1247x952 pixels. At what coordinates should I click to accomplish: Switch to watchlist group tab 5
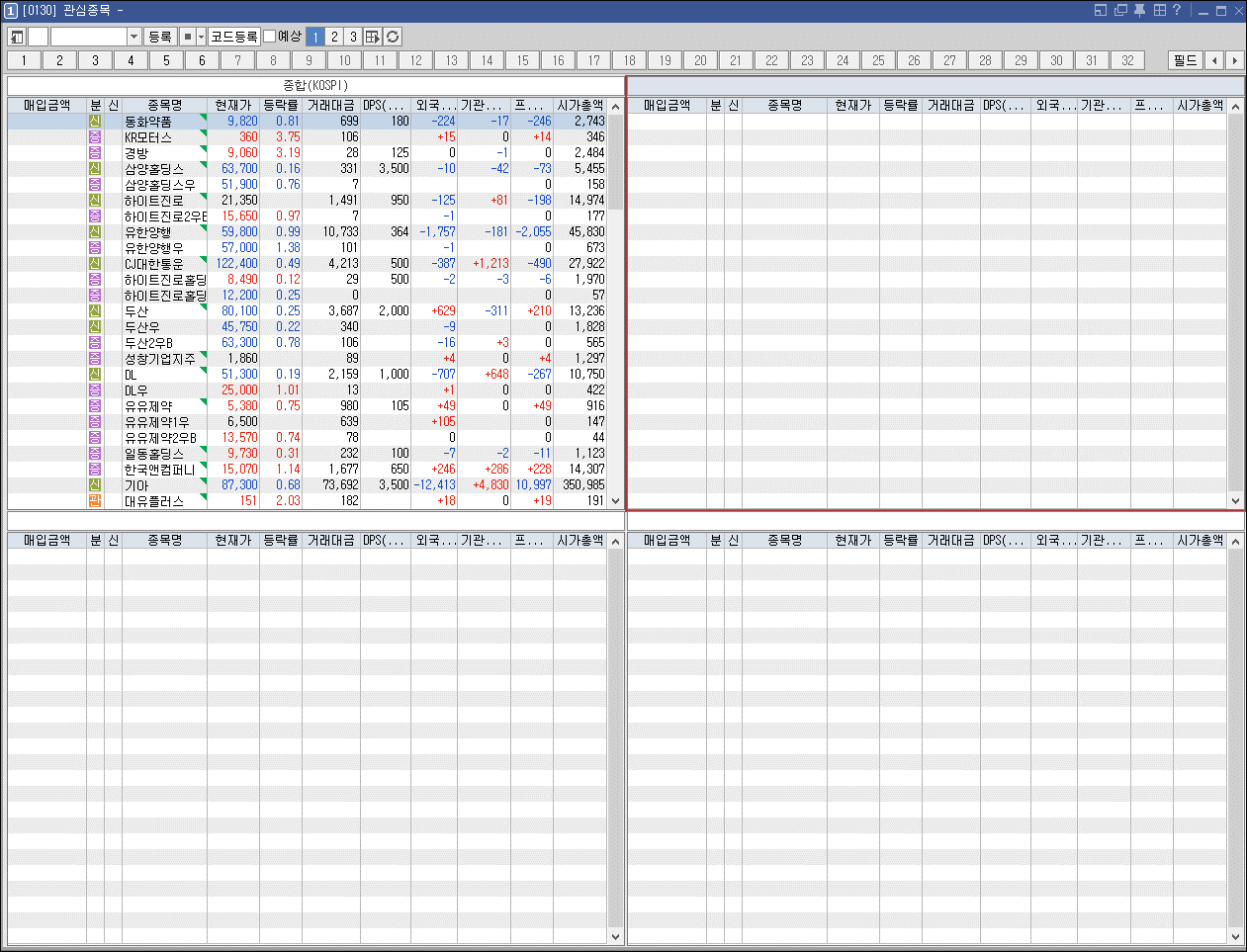[166, 60]
